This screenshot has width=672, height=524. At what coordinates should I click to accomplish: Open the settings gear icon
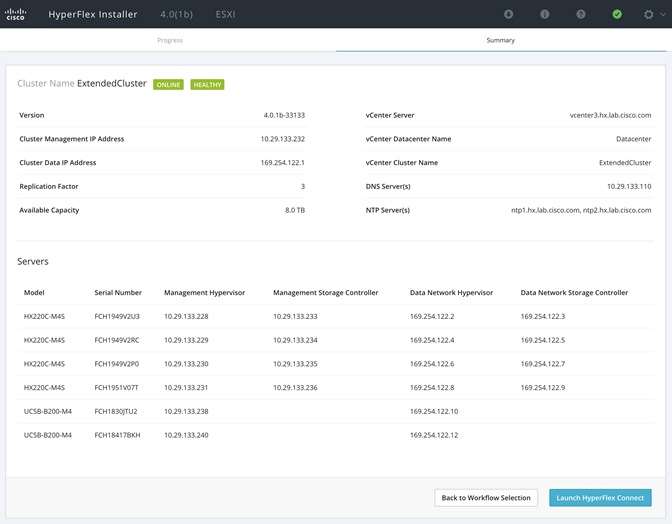pyautogui.click(x=649, y=14)
